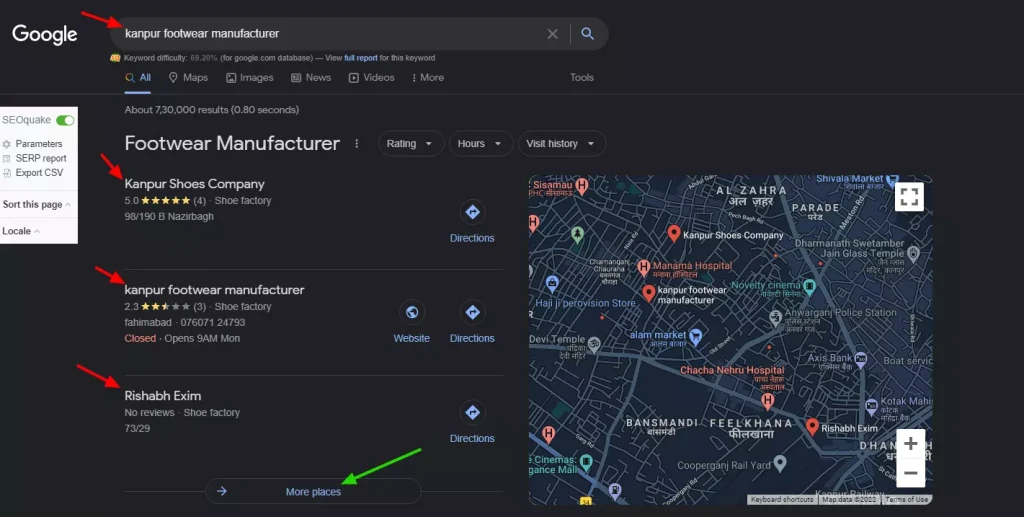
Task: Click the alam market map marker
Action: coord(696,336)
